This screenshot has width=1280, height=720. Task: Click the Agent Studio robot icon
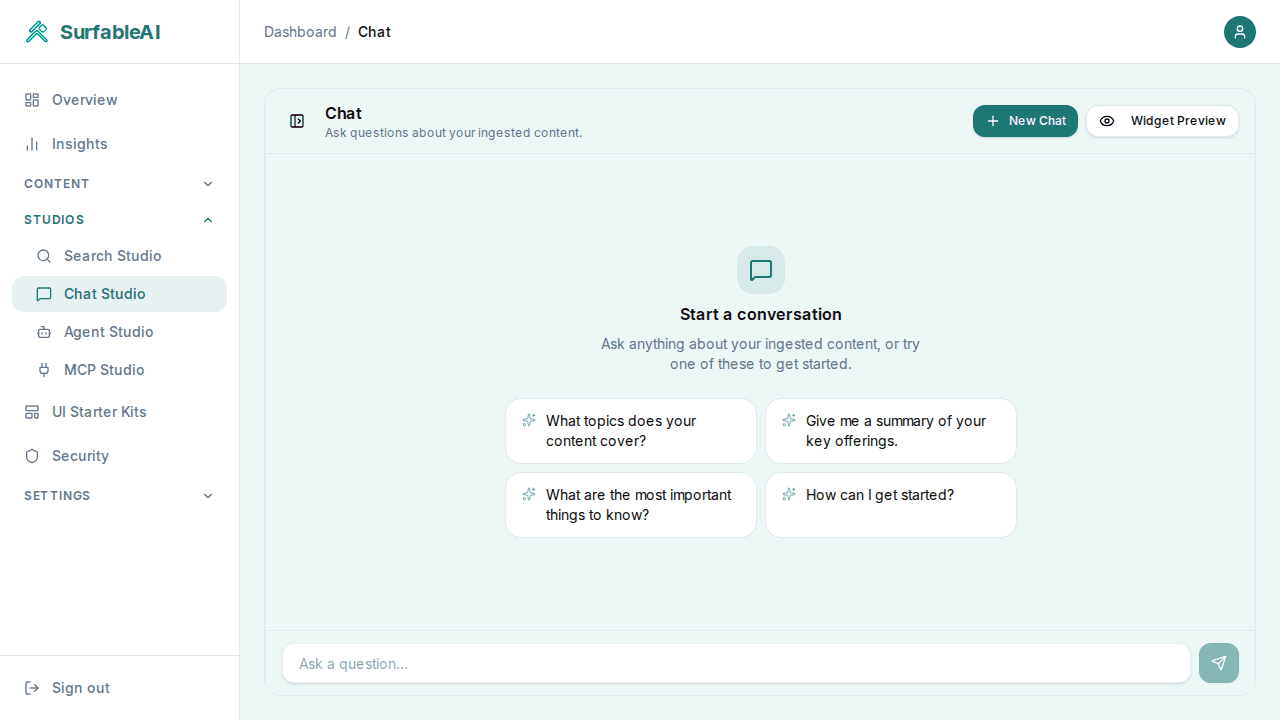click(44, 332)
